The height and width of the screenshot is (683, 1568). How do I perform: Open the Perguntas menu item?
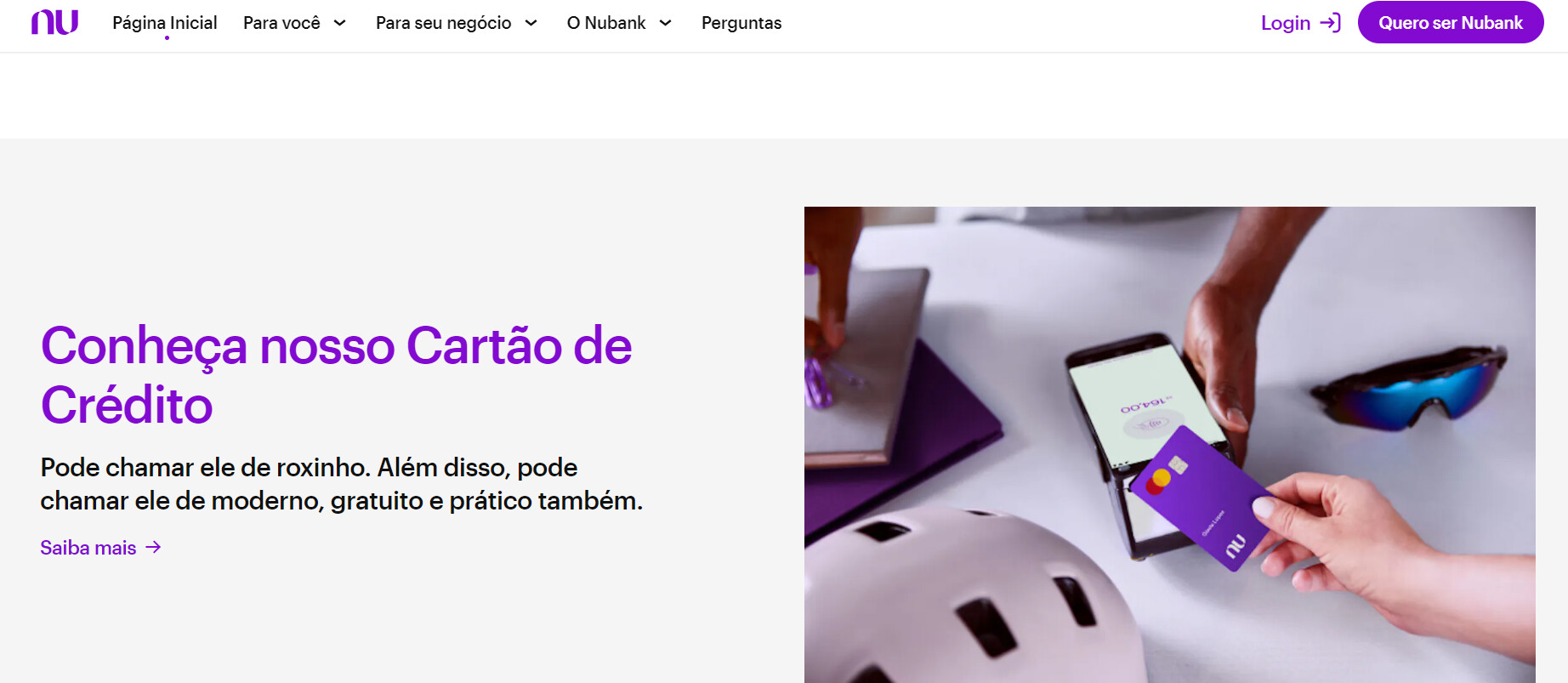point(741,23)
